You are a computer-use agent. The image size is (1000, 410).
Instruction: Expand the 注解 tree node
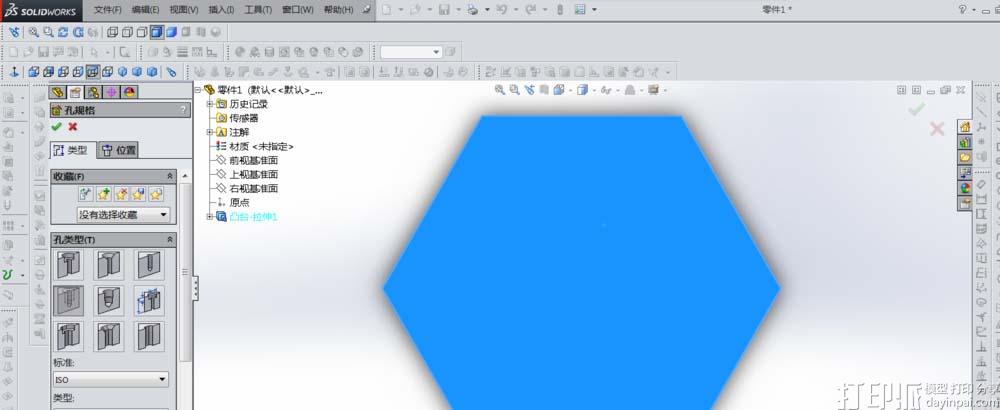(210, 132)
